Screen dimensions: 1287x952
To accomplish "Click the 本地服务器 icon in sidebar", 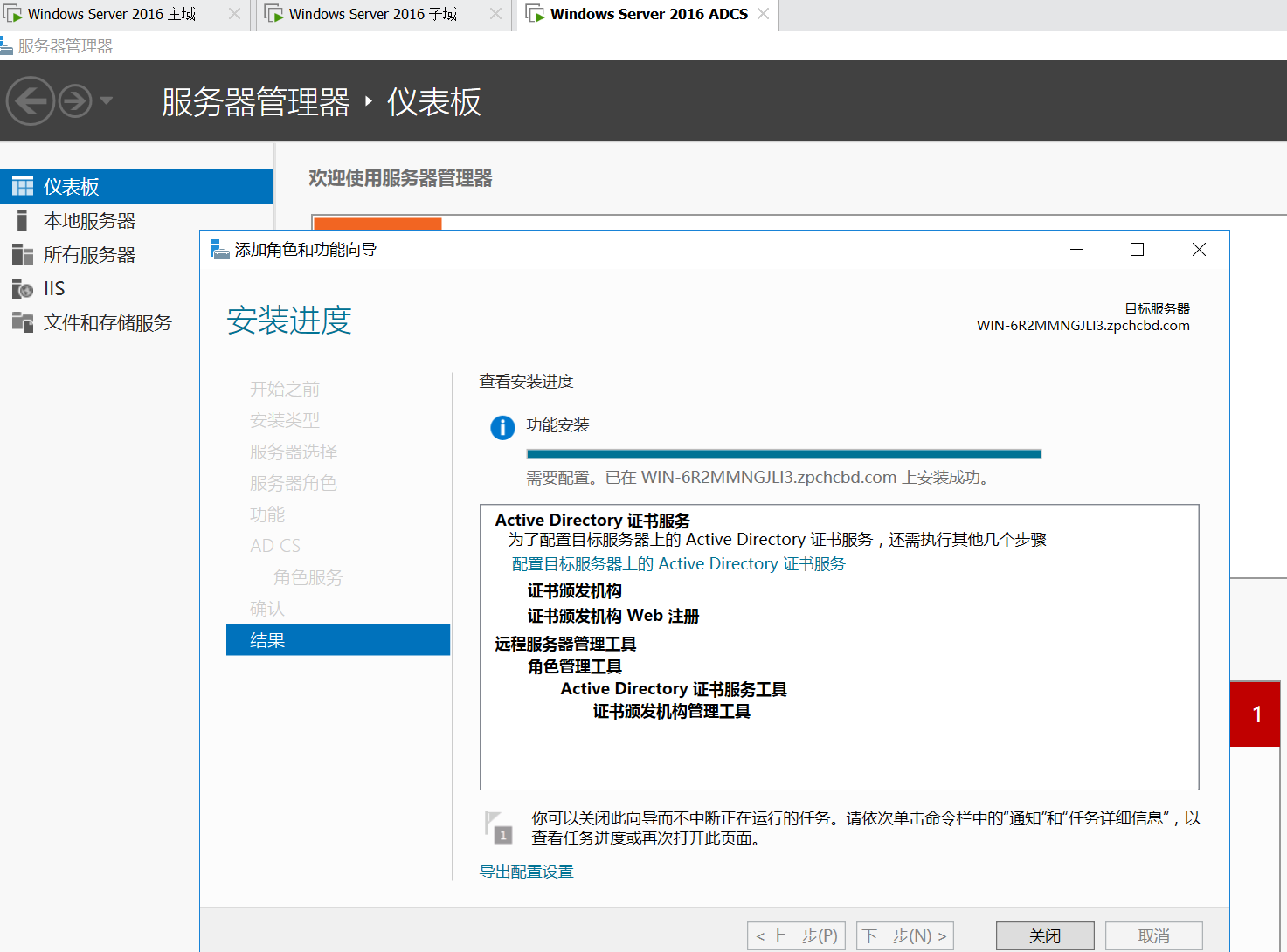I will coord(23,220).
